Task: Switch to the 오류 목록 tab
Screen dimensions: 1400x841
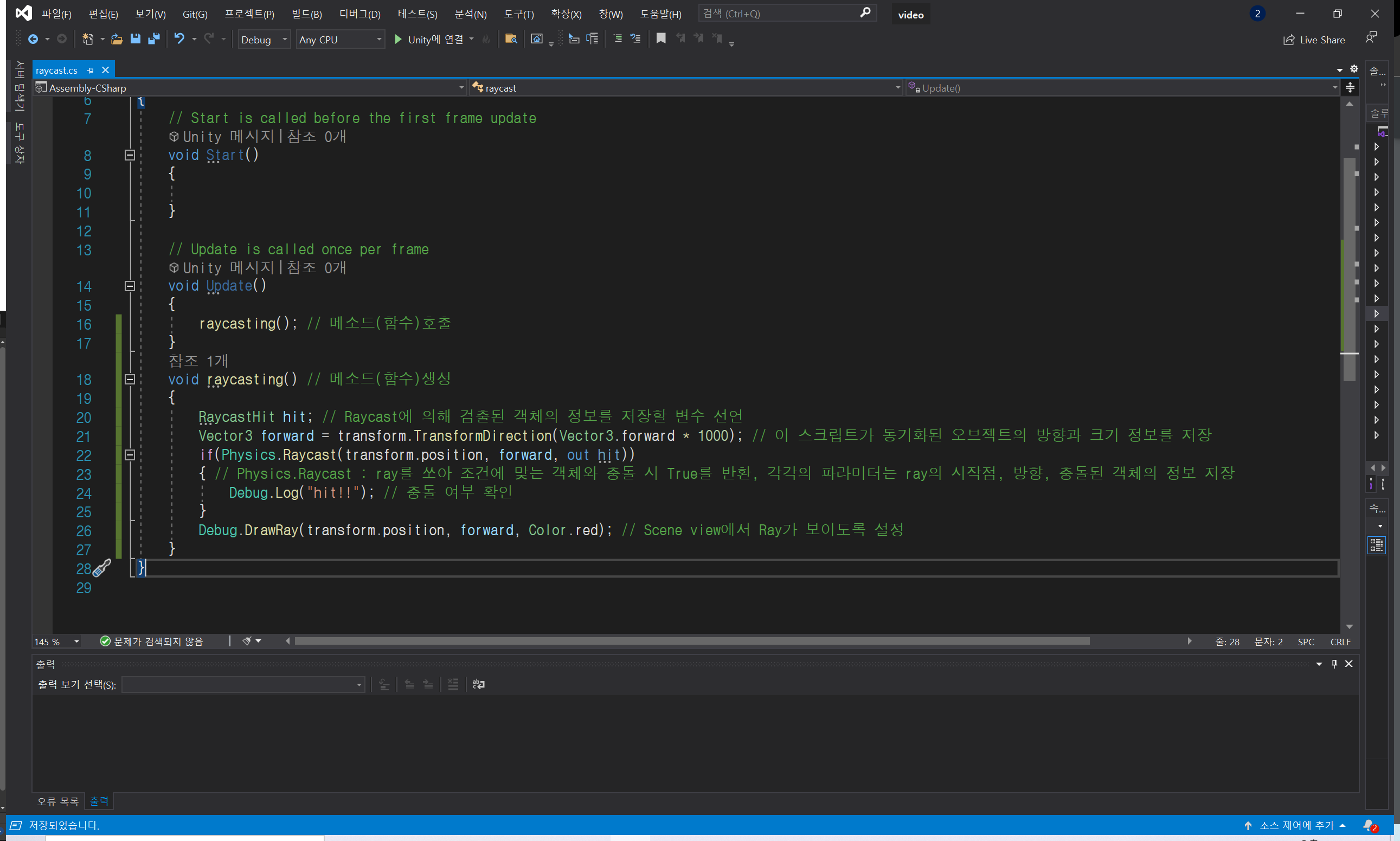Action: point(58,801)
